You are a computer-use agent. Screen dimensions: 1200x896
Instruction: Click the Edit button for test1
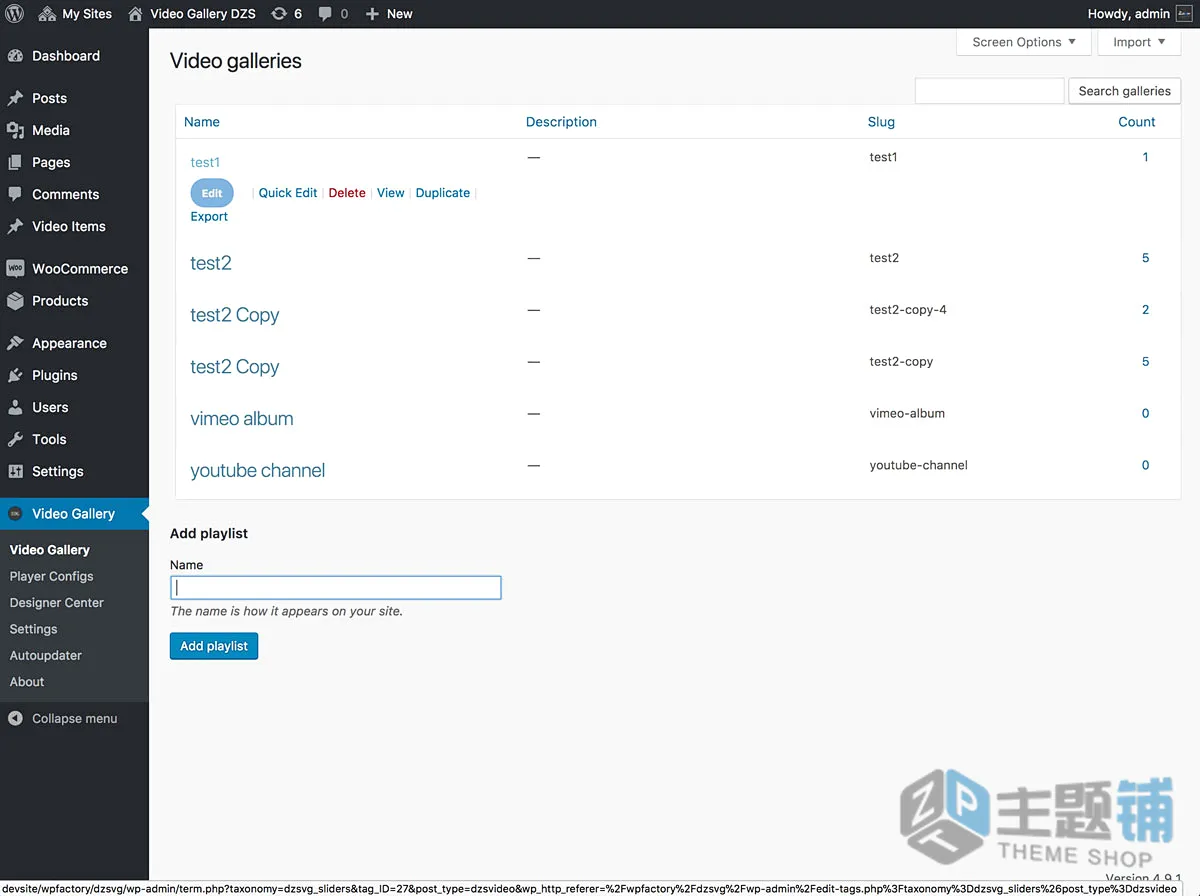[212, 193]
